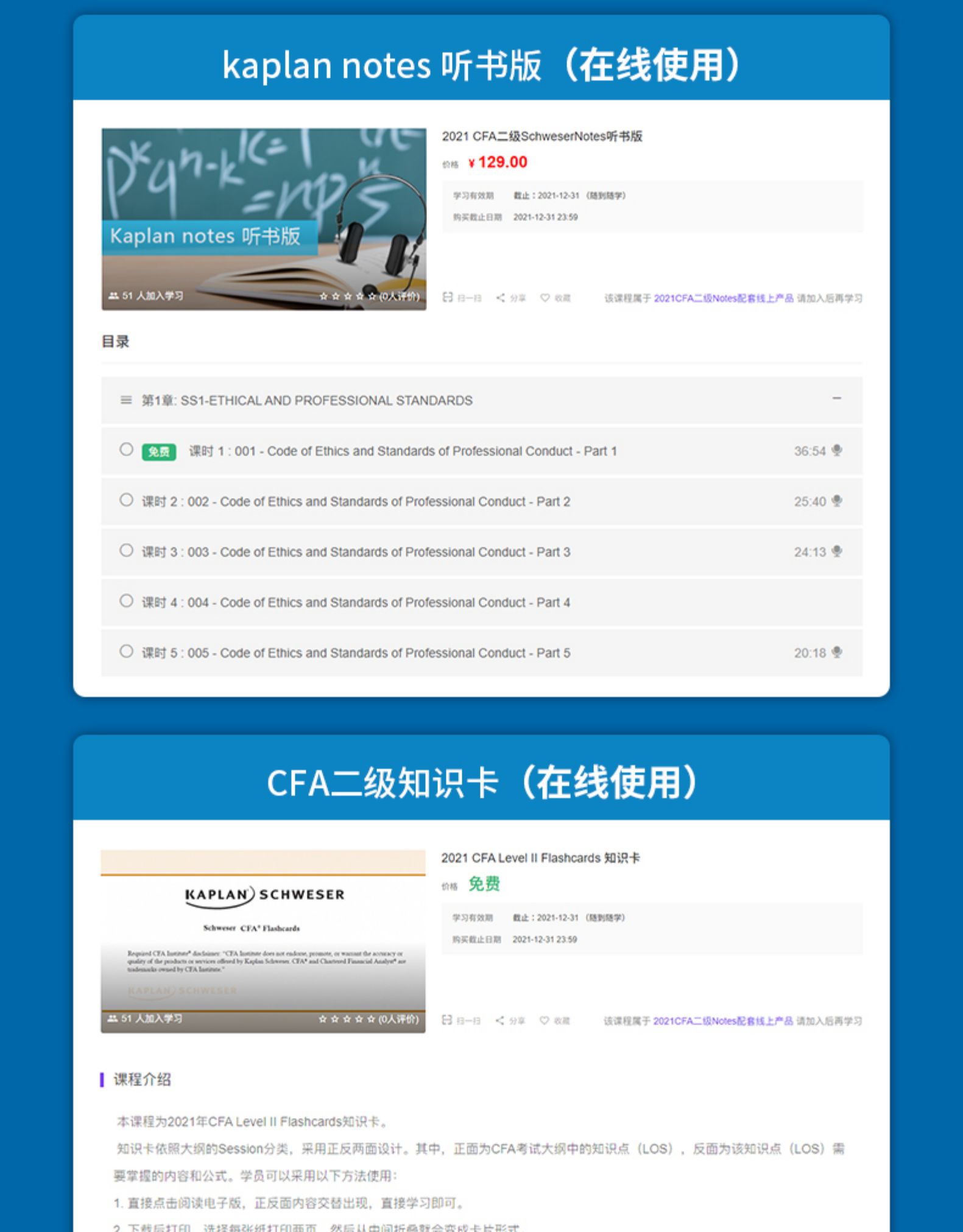
Task: Click the microphone icon on lesson 002 Part 2
Action: tap(837, 501)
